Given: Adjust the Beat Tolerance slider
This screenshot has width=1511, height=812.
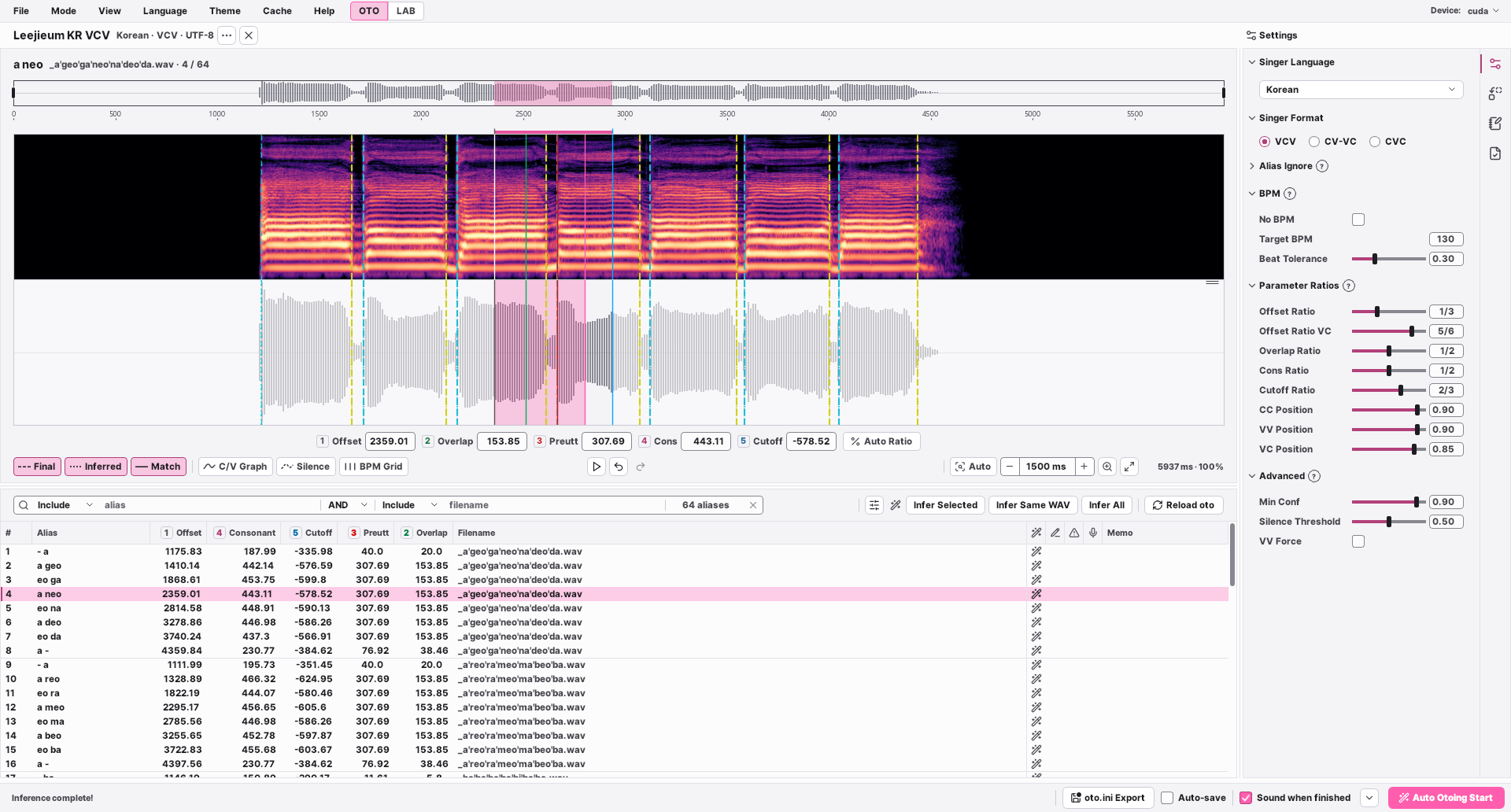Looking at the screenshot, I should coord(1388,259).
